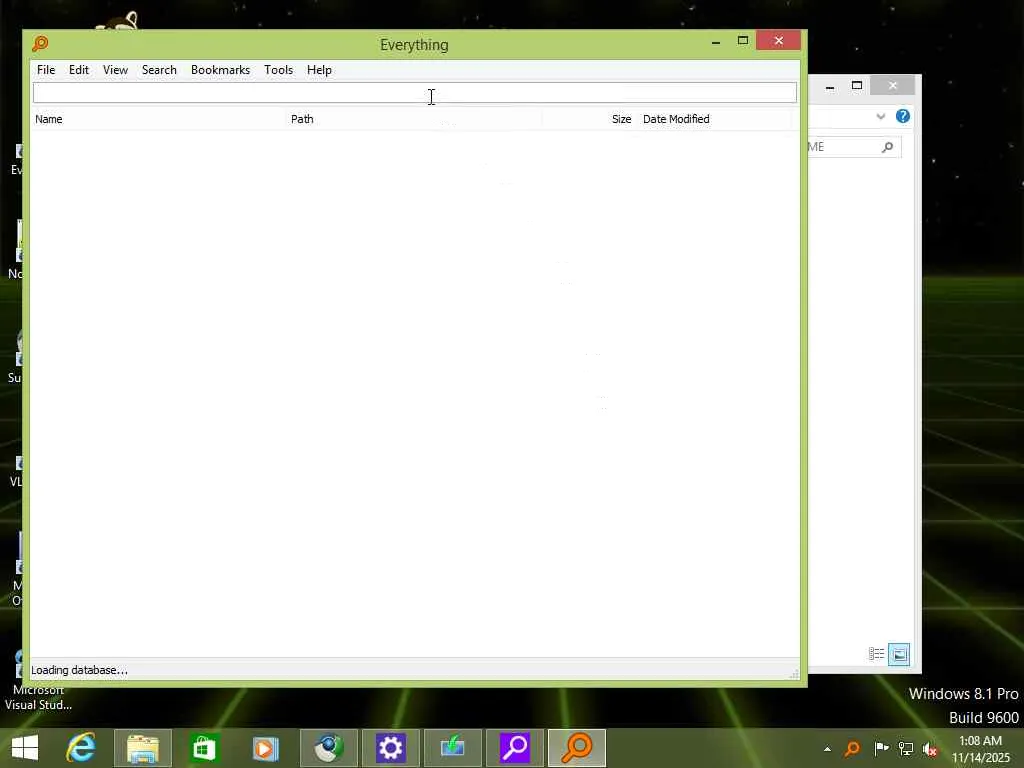
Task: Open the View menu
Action: click(115, 70)
